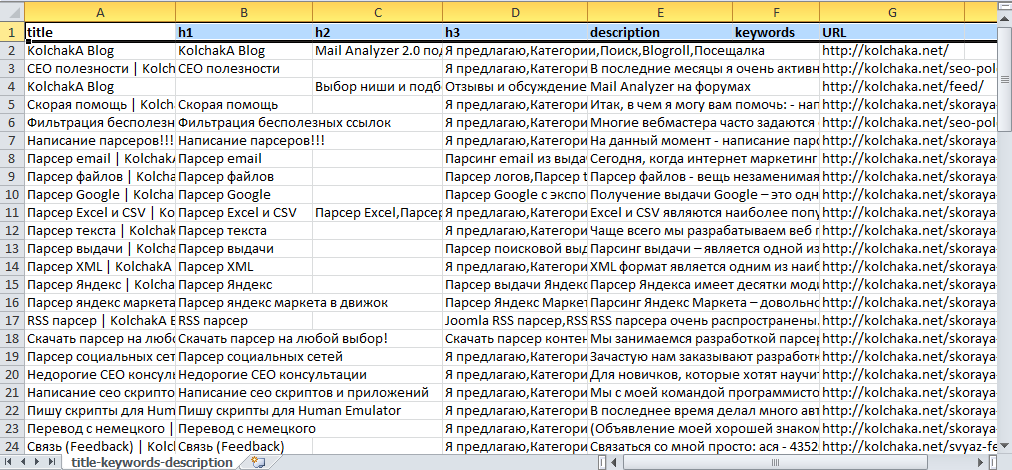Click the 'h2' header cell

pyautogui.click(x=378, y=32)
